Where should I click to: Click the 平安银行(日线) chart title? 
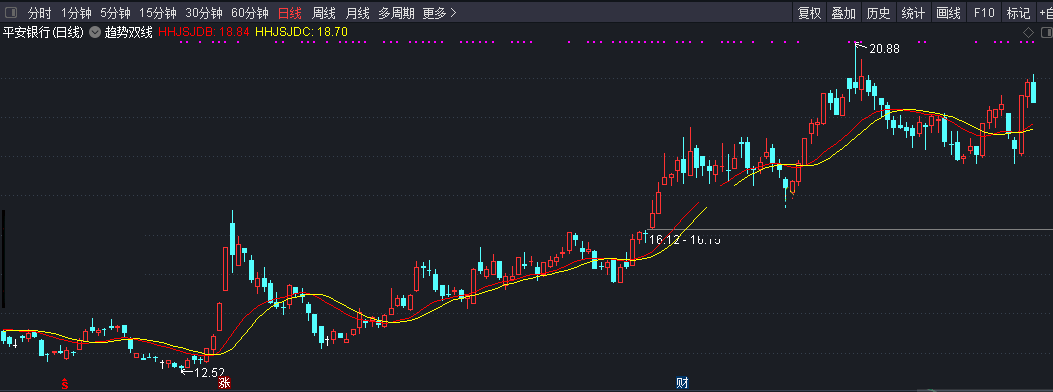[x=44, y=32]
